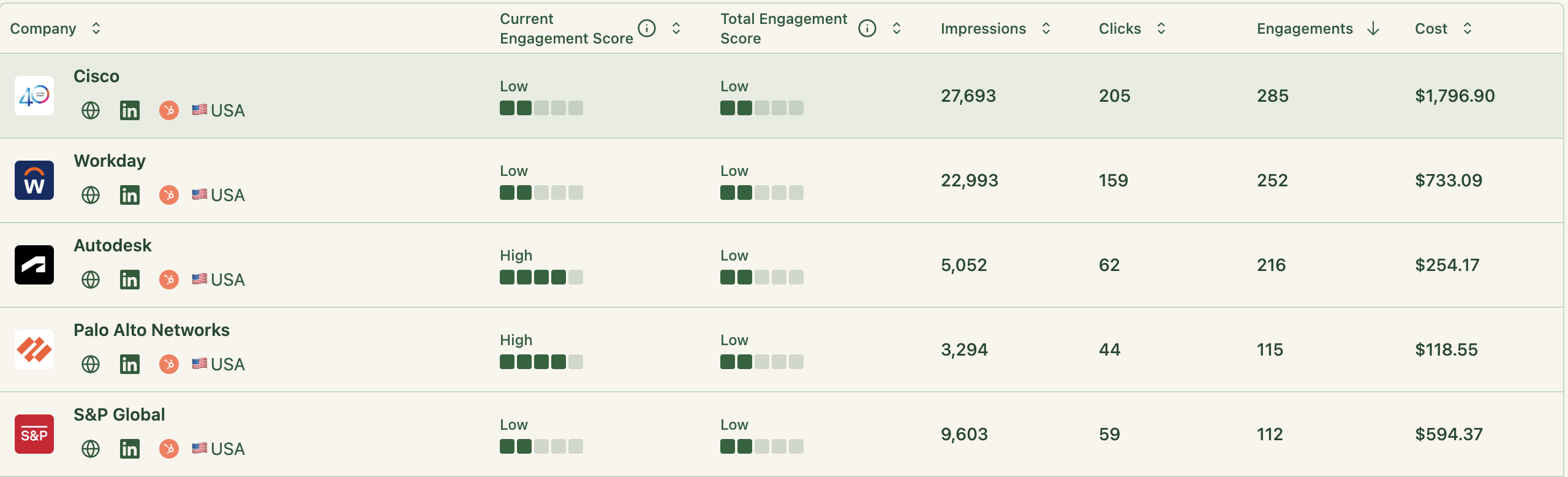1568x477 pixels.
Task: Sort by Impressions column
Action: (1045, 28)
